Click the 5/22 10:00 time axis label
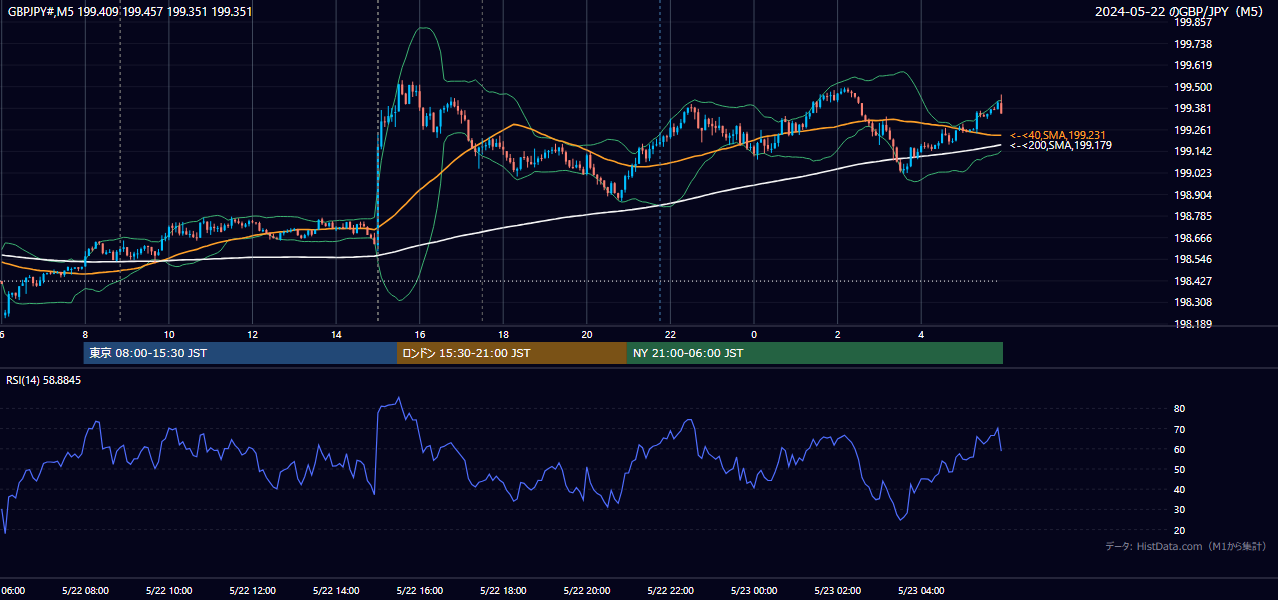Image resolution: width=1278 pixels, height=600 pixels. tap(169, 591)
